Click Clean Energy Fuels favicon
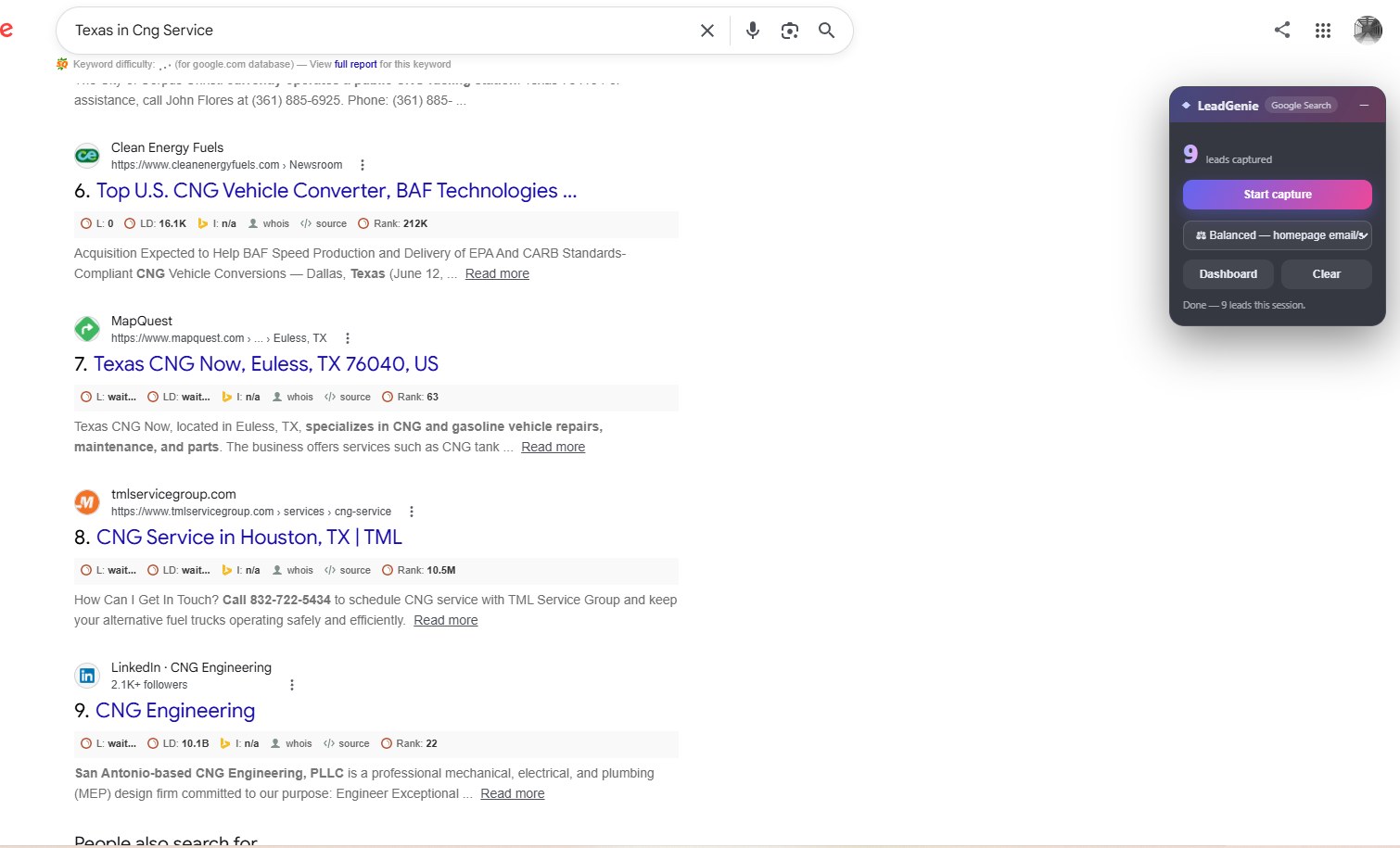Viewport: 1400px width, 848px height. (x=87, y=156)
